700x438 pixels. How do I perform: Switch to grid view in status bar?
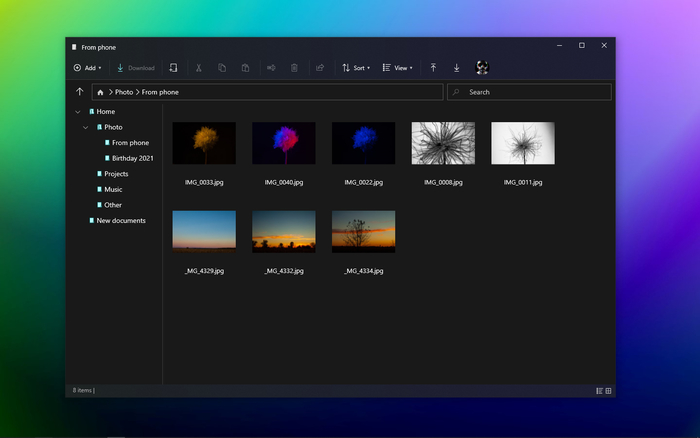pyautogui.click(x=608, y=391)
